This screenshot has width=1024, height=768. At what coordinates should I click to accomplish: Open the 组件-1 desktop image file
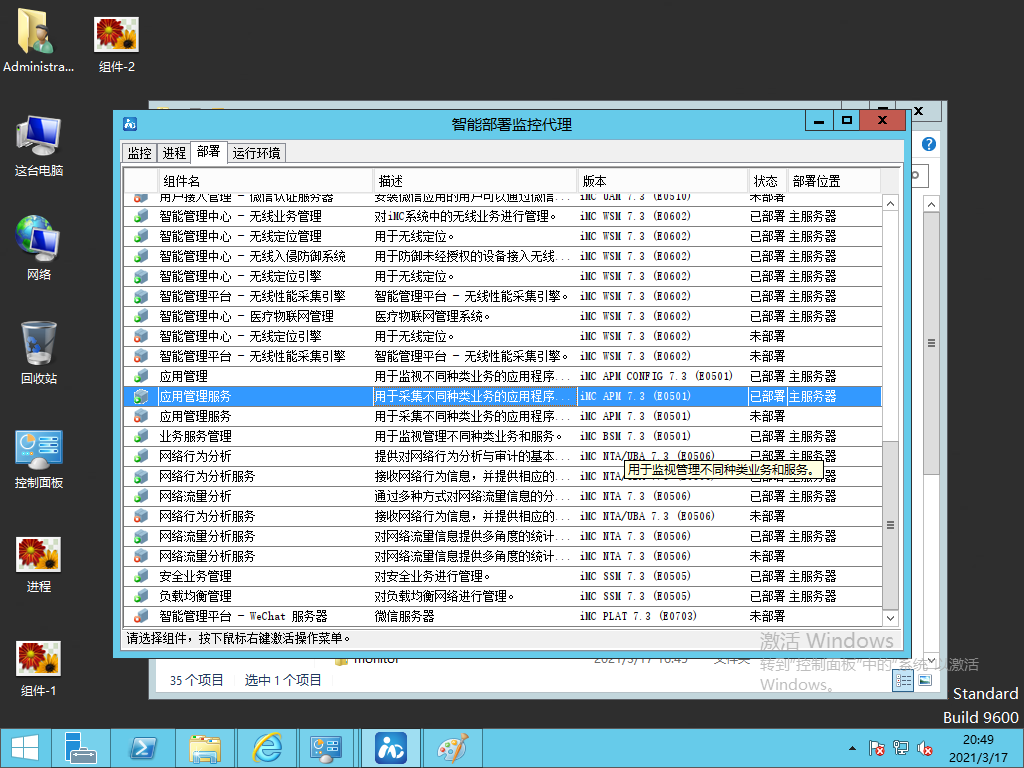pos(39,669)
